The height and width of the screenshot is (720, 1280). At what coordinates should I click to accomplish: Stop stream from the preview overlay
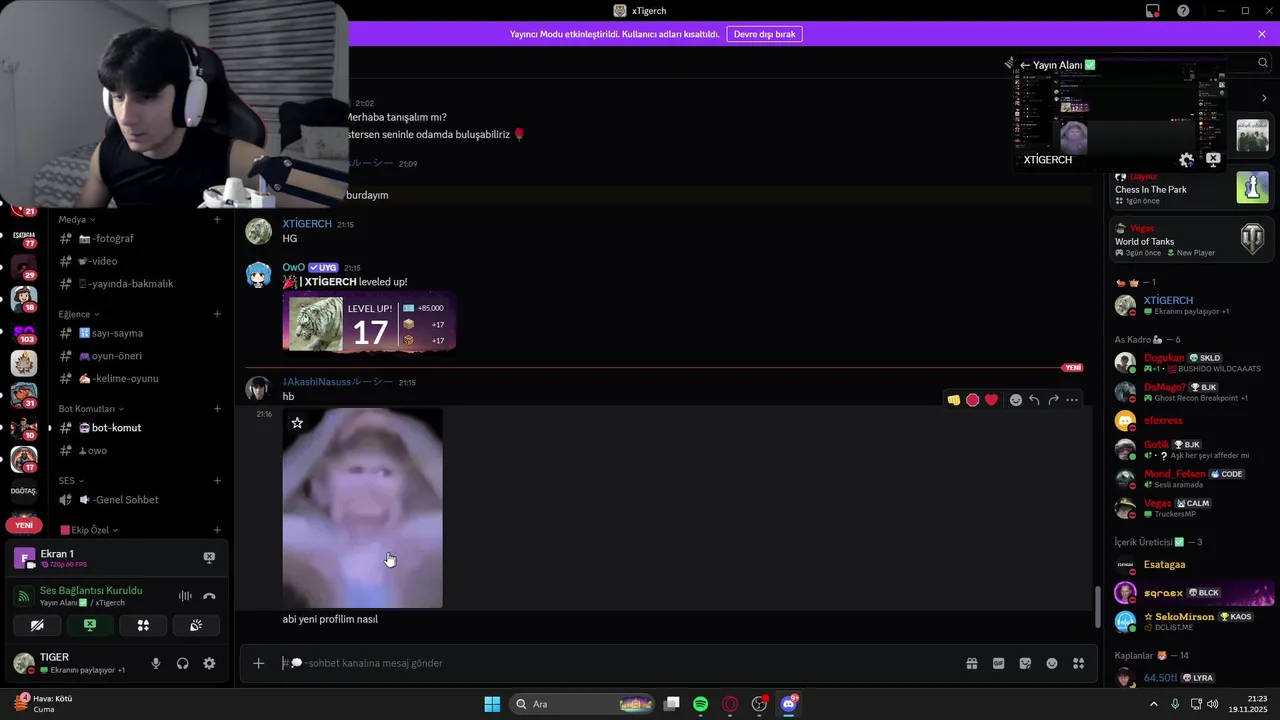point(1213,159)
